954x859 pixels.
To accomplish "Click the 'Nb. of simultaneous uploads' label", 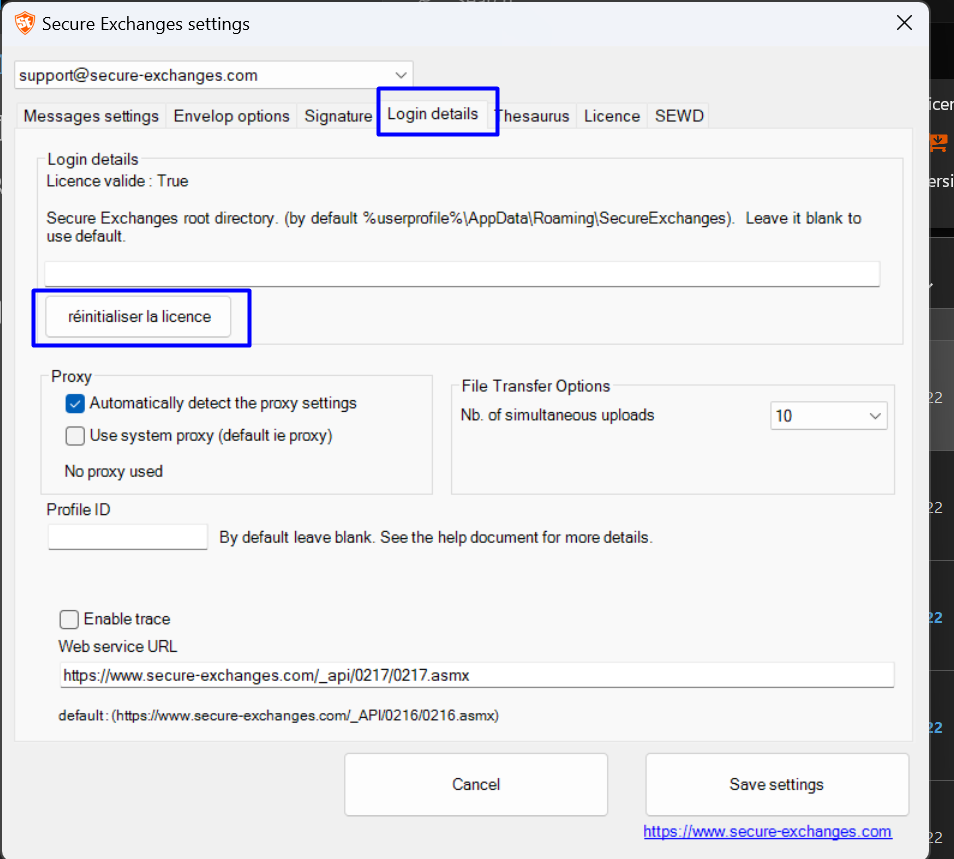I will [557, 415].
